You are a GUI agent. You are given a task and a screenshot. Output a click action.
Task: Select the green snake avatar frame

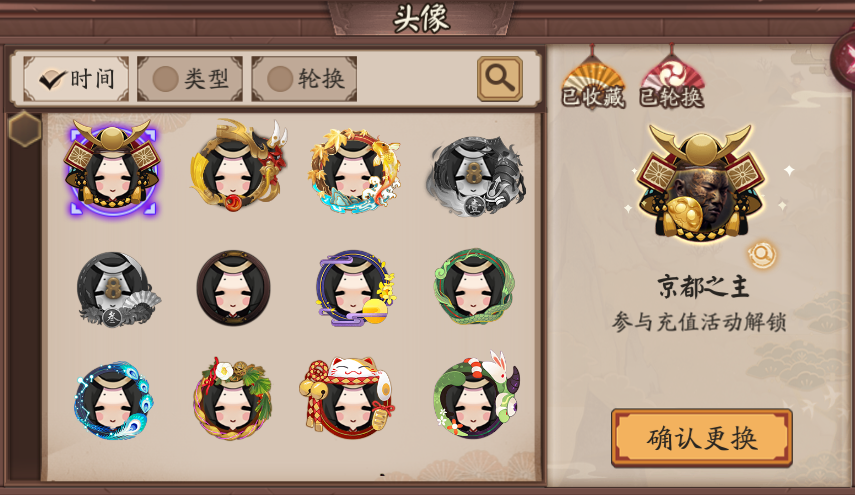point(474,287)
